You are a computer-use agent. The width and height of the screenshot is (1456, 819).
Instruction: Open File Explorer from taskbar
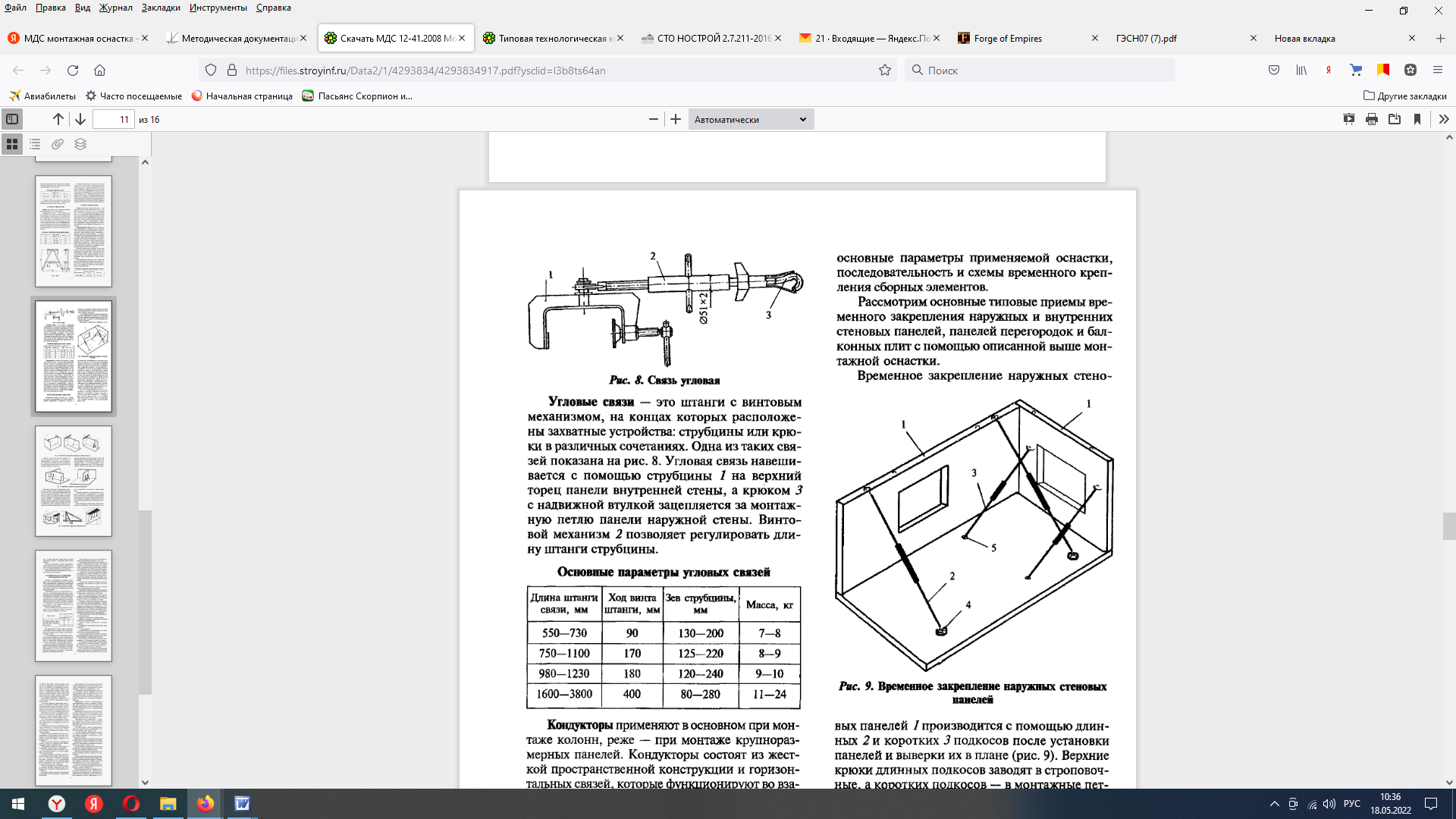[168, 804]
